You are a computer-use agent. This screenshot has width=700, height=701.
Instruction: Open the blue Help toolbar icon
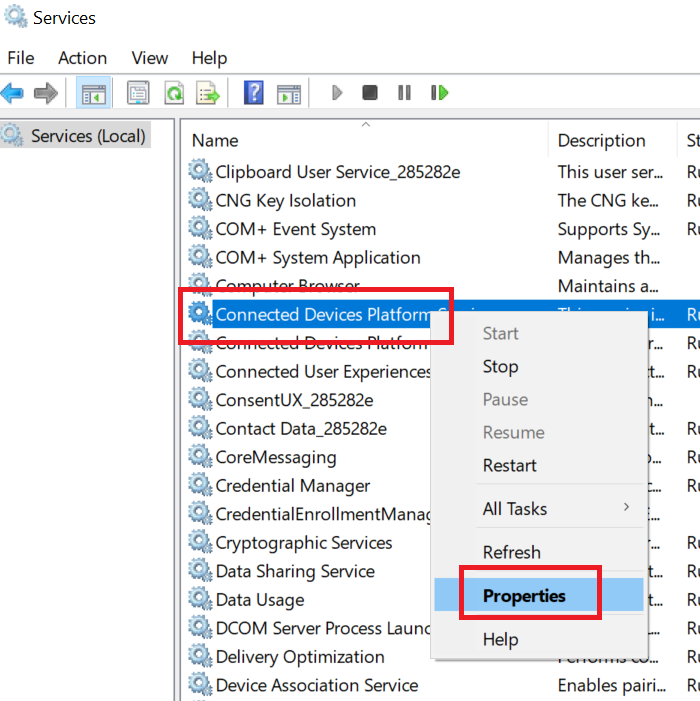coord(254,93)
